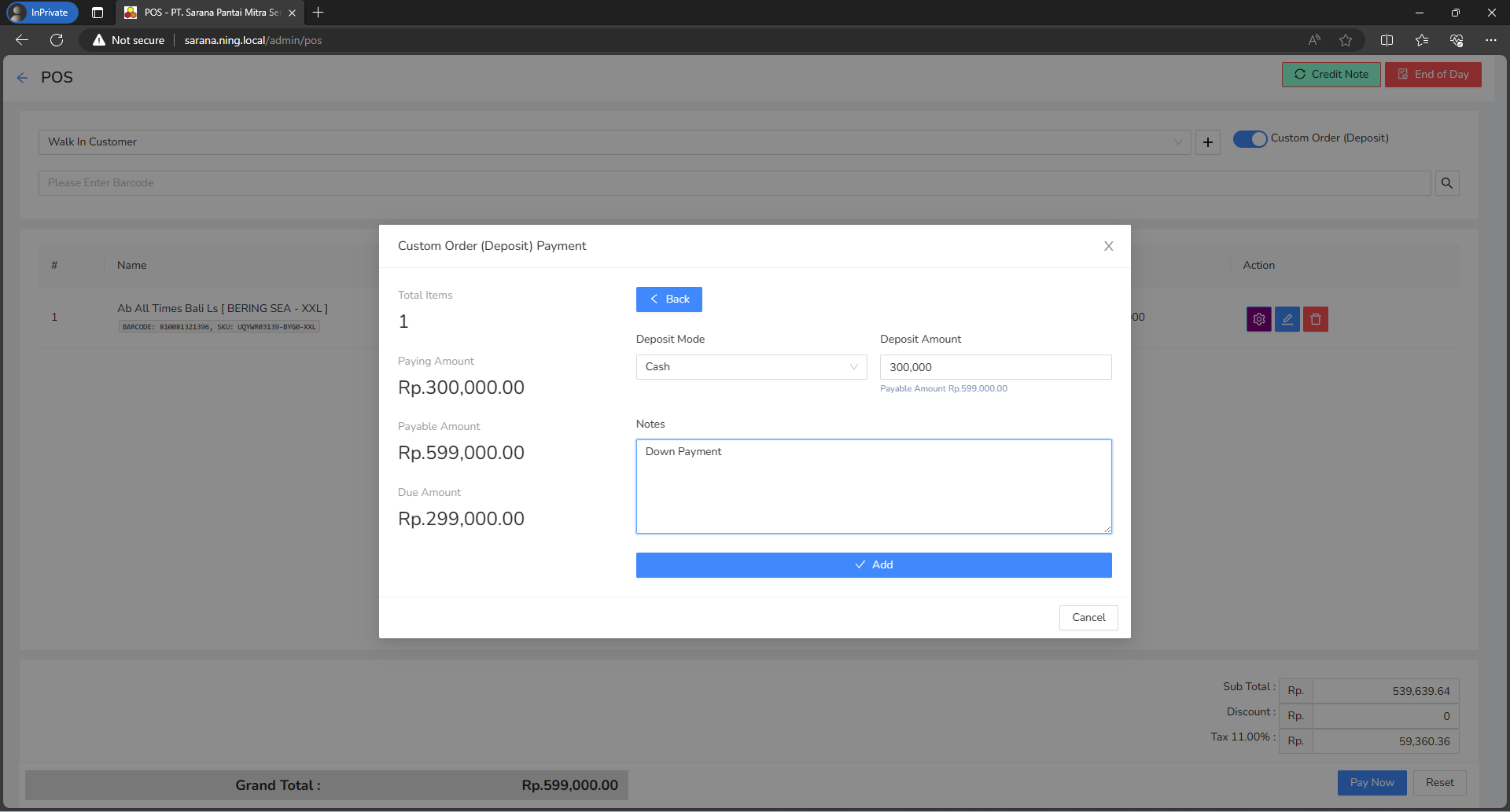Click item name Ab All Times Bali Ls
Image resolution: width=1510 pixels, height=812 pixels.
223,309
